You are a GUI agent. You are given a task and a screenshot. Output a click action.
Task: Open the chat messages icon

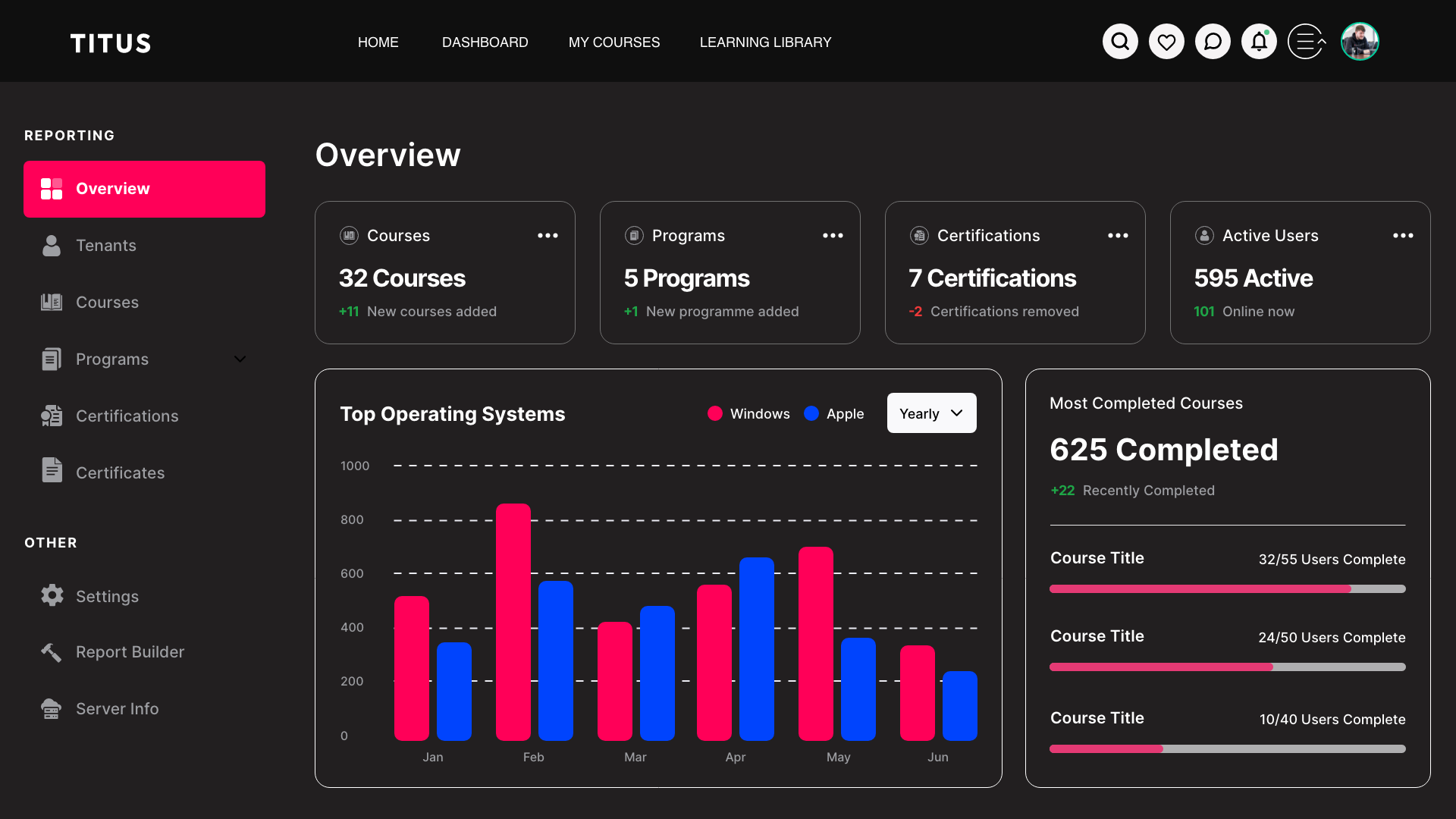[x=1213, y=42]
